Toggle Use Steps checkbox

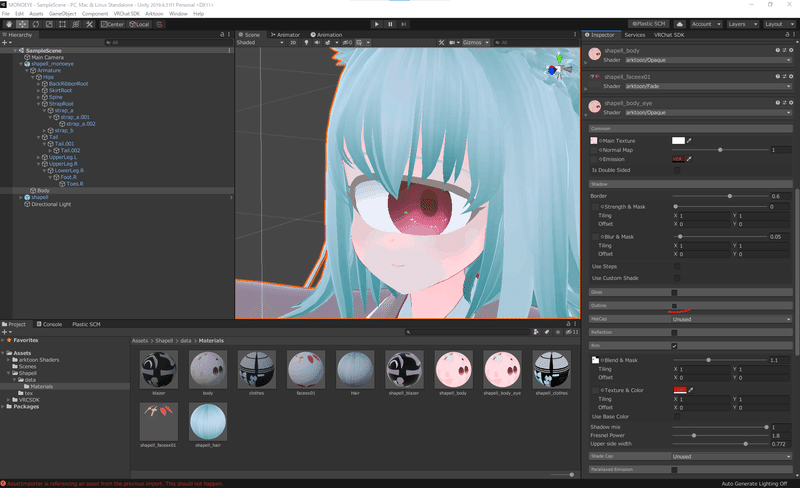pos(677,266)
